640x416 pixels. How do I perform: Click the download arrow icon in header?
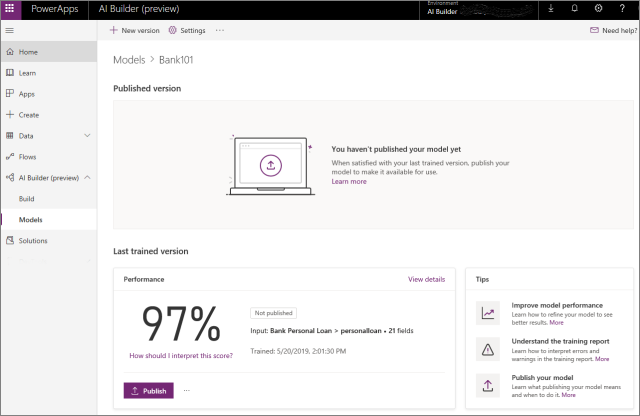(551, 9)
